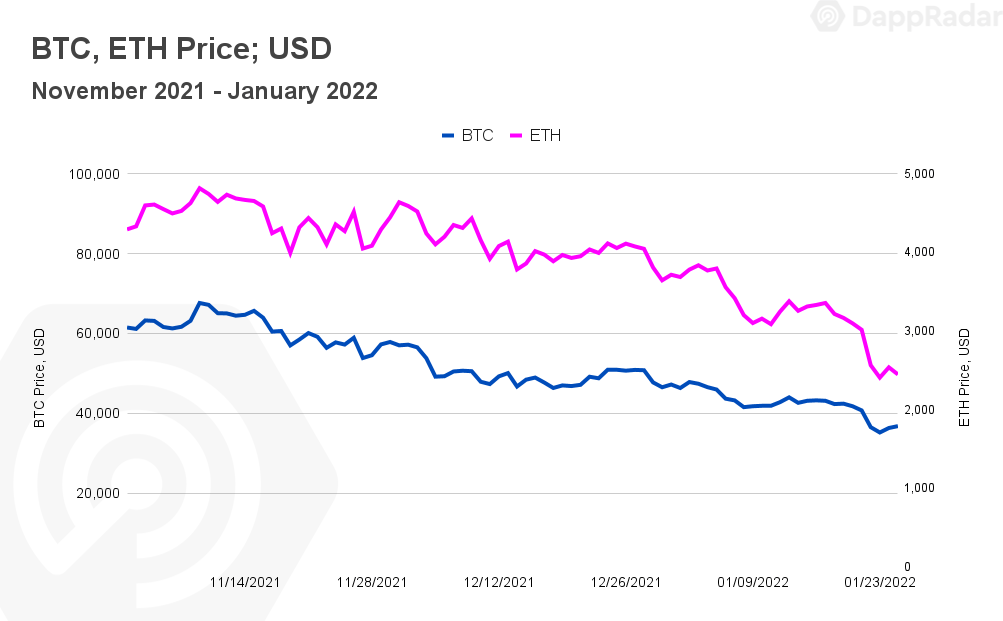This screenshot has height=621, width=1003.
Task: Click the 100,000 BTC axis value
Action: (x=94, y=174)
